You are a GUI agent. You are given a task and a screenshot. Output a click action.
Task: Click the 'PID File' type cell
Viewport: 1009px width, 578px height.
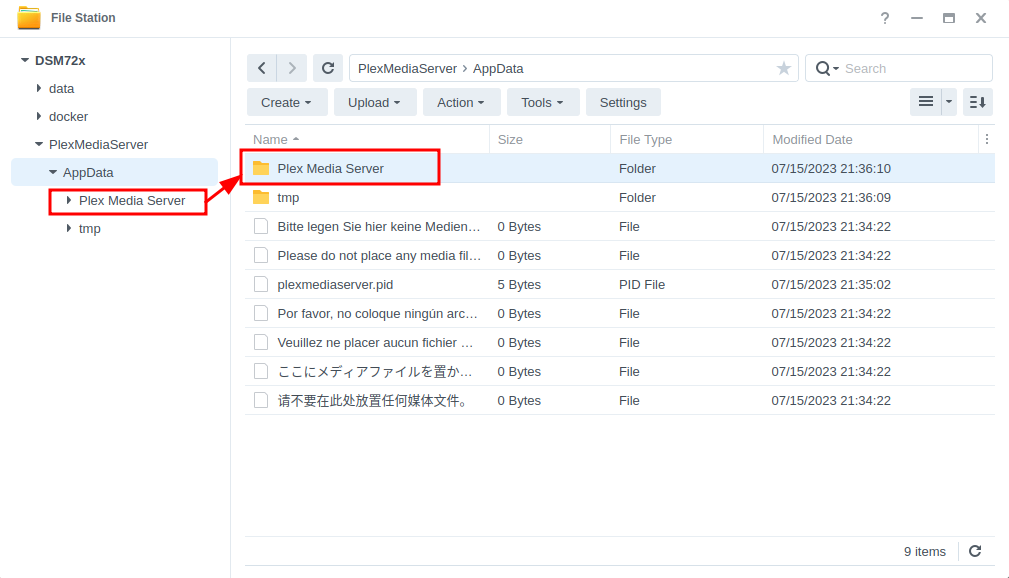[x=642, y=284]
